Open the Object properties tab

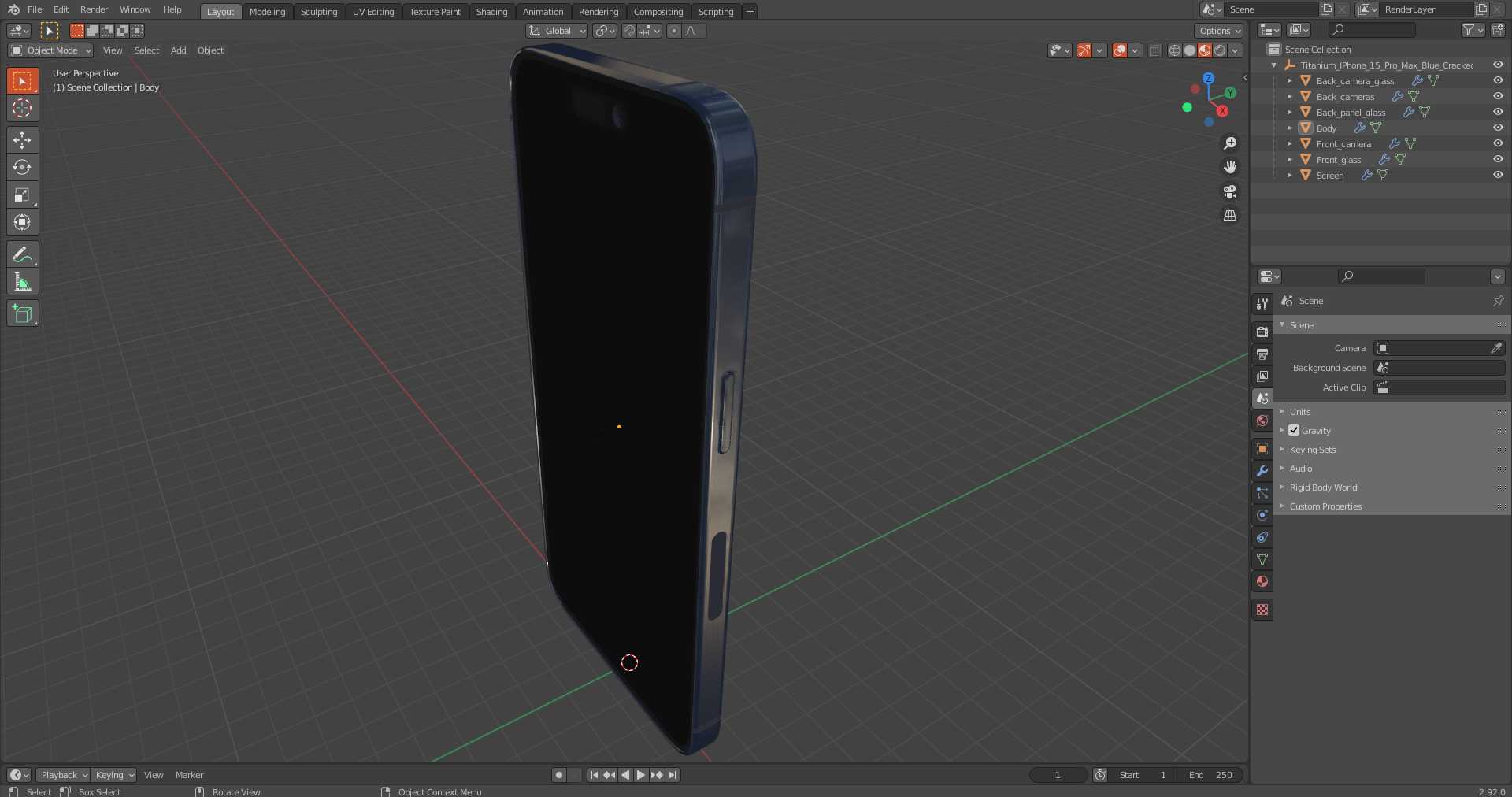coord(1262,449)
